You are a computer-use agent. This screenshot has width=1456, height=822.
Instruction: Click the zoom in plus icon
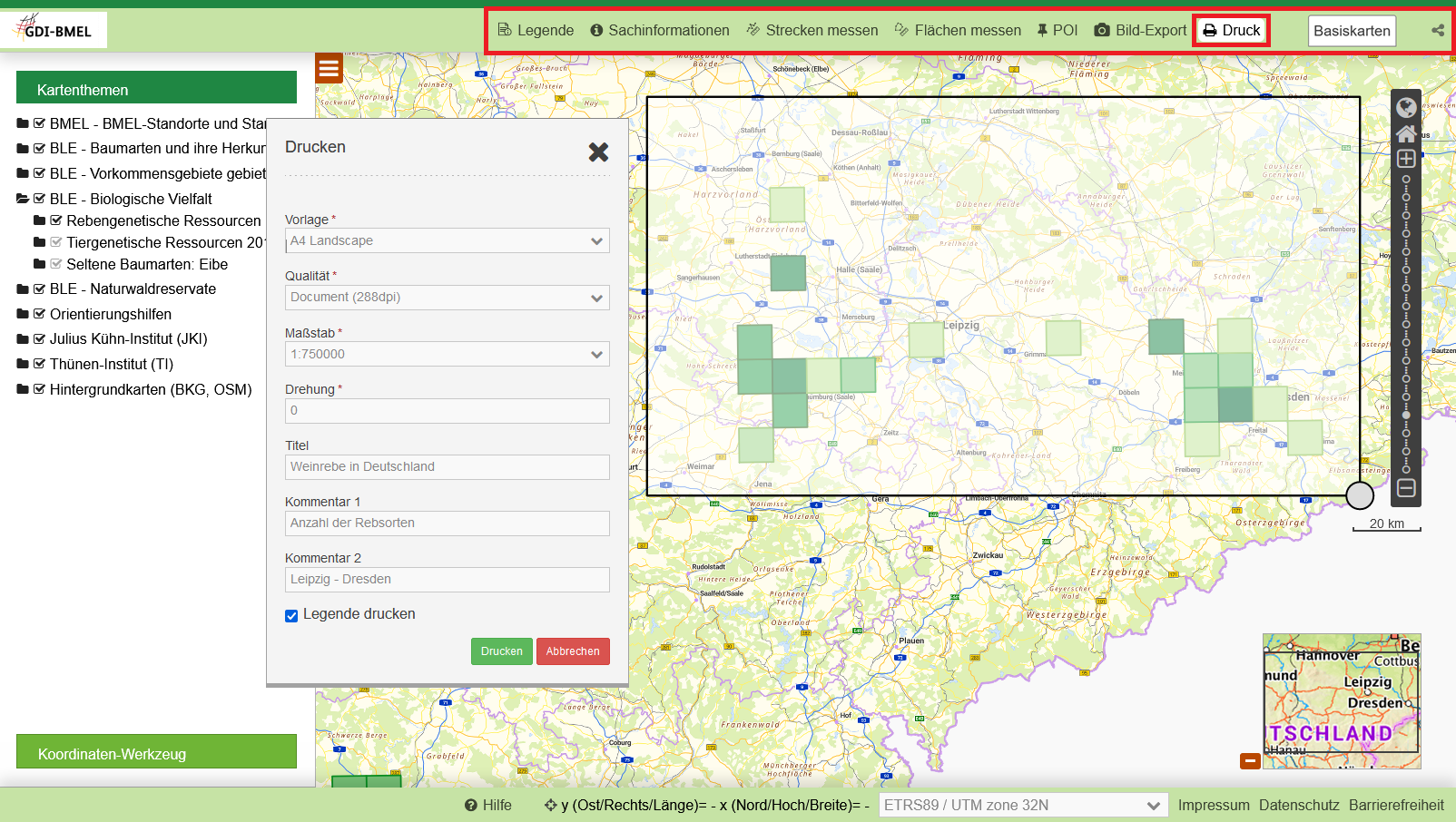pos(1406,159)
